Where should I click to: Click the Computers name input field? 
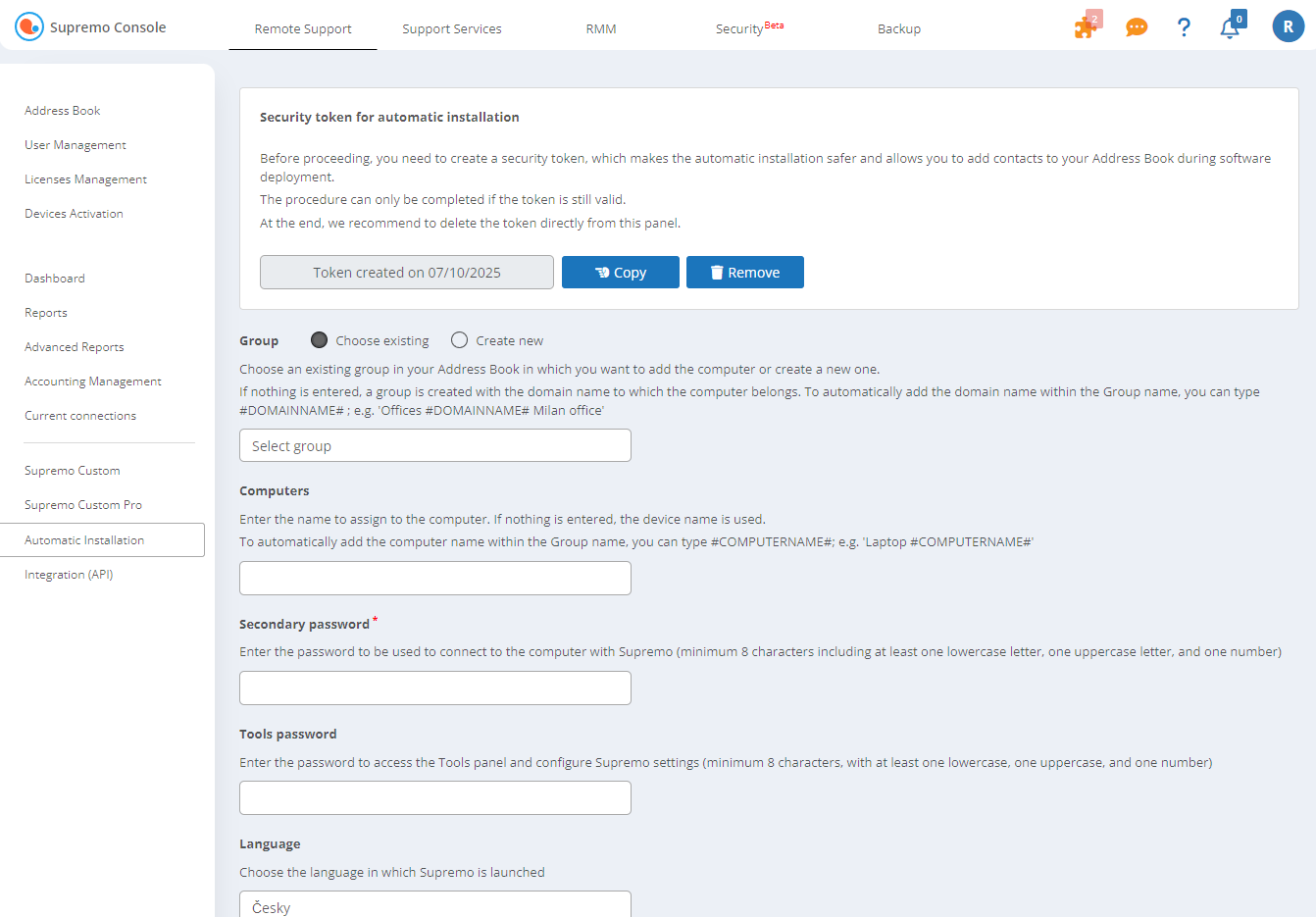[434, 579]
